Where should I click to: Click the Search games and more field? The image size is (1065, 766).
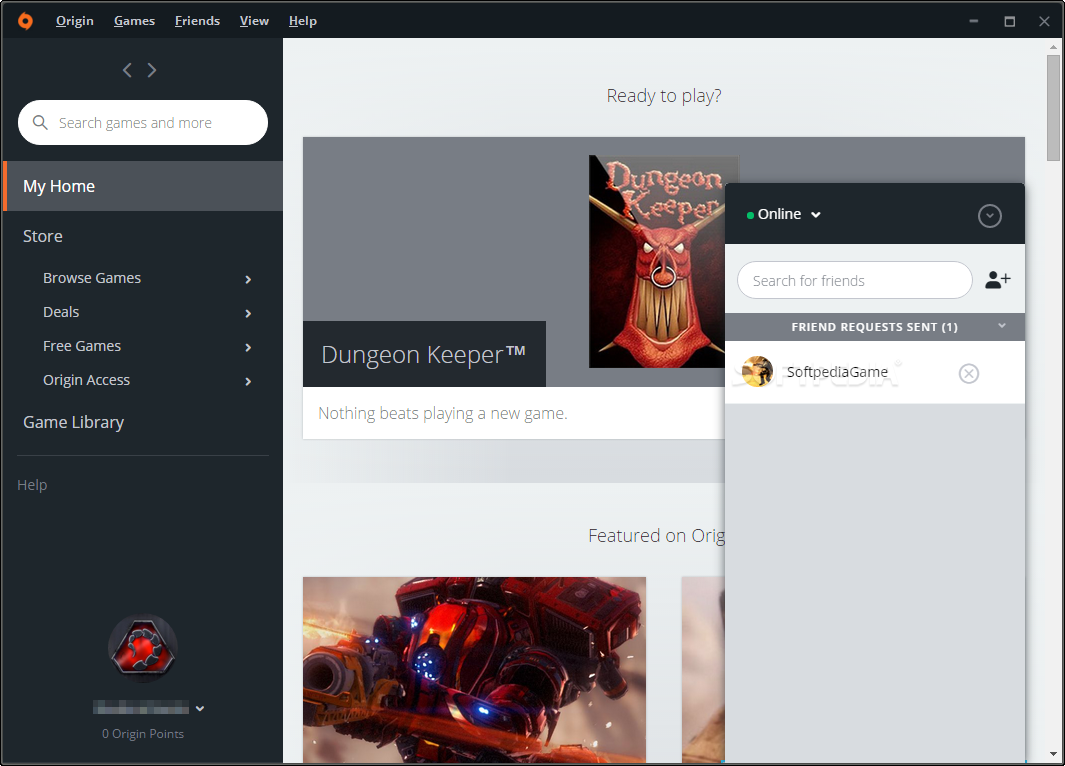coord(143,122)
